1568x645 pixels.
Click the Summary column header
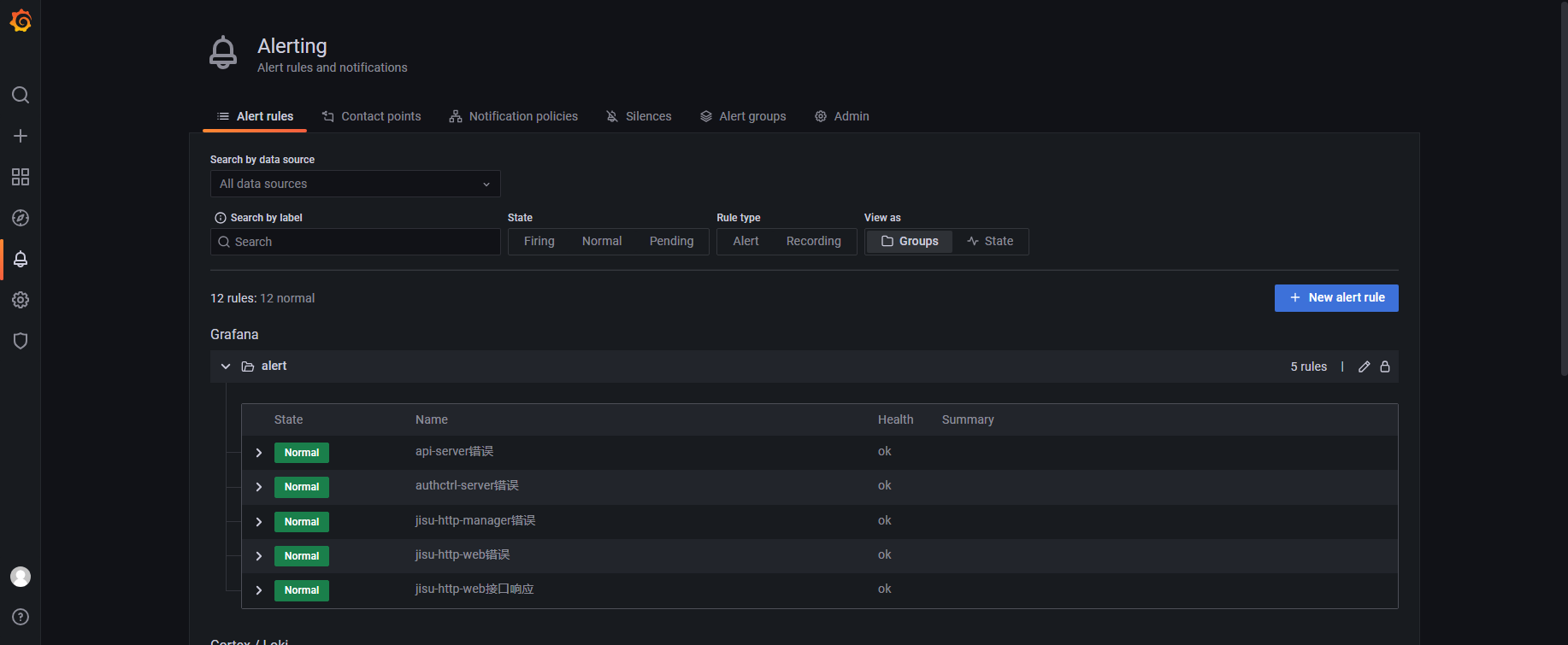pos(968,419)
